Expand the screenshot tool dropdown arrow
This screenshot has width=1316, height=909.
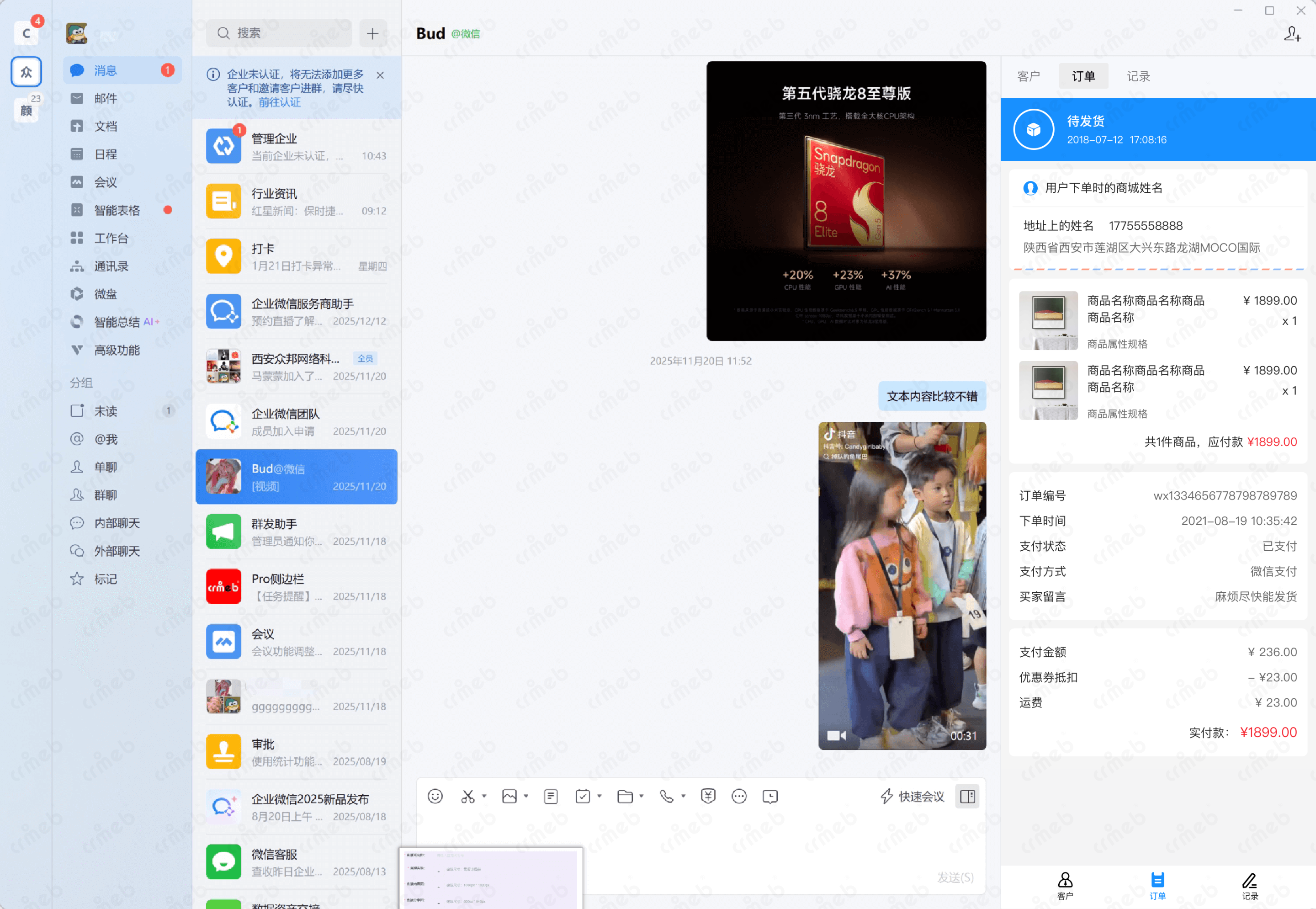point(484,796)
